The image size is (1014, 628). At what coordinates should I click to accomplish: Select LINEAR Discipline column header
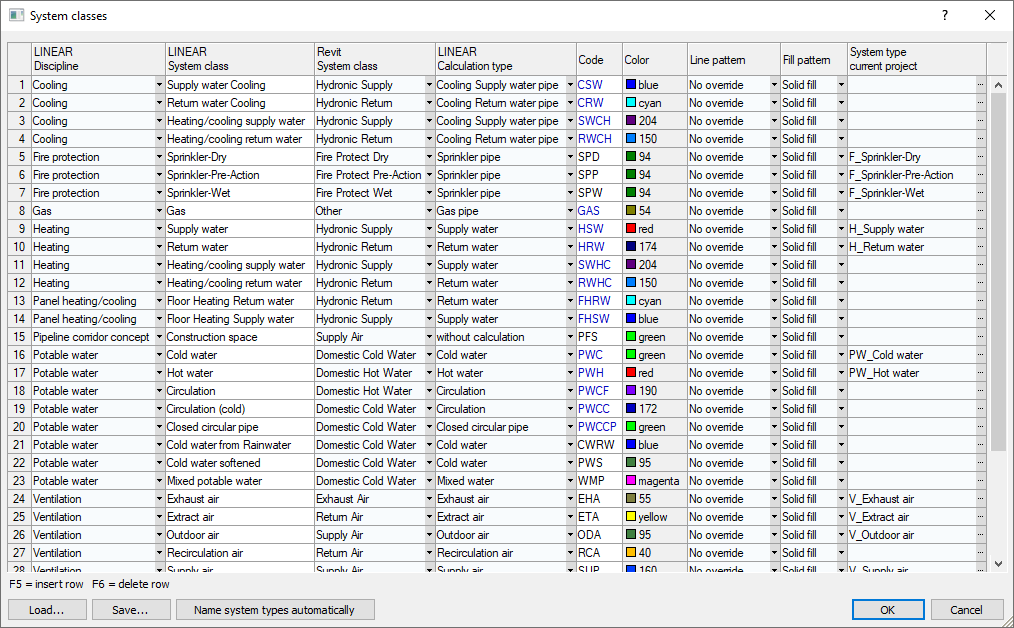[98, 59]
